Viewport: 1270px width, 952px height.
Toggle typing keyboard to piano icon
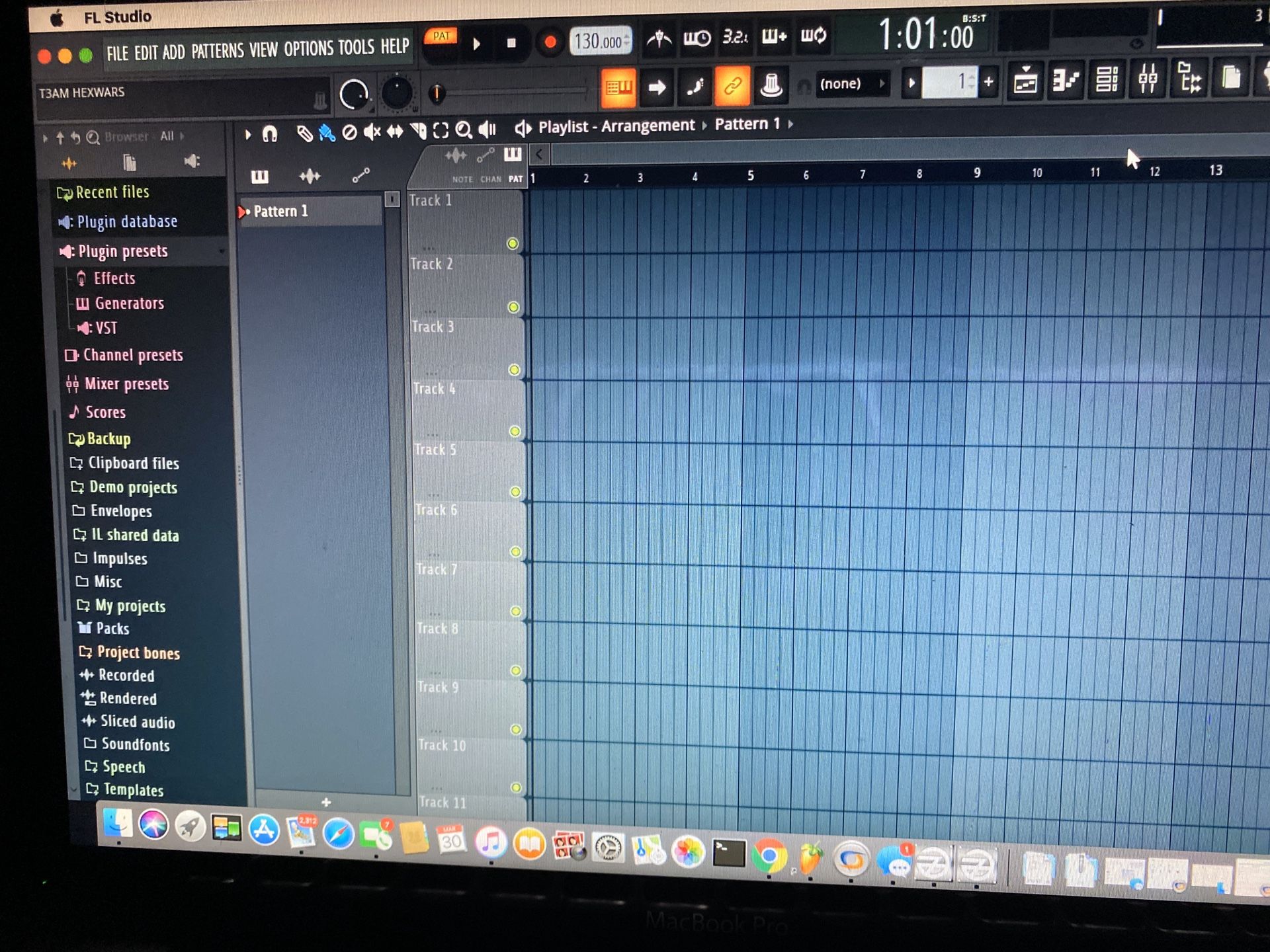pyautogui.click(x=618, y=87)
